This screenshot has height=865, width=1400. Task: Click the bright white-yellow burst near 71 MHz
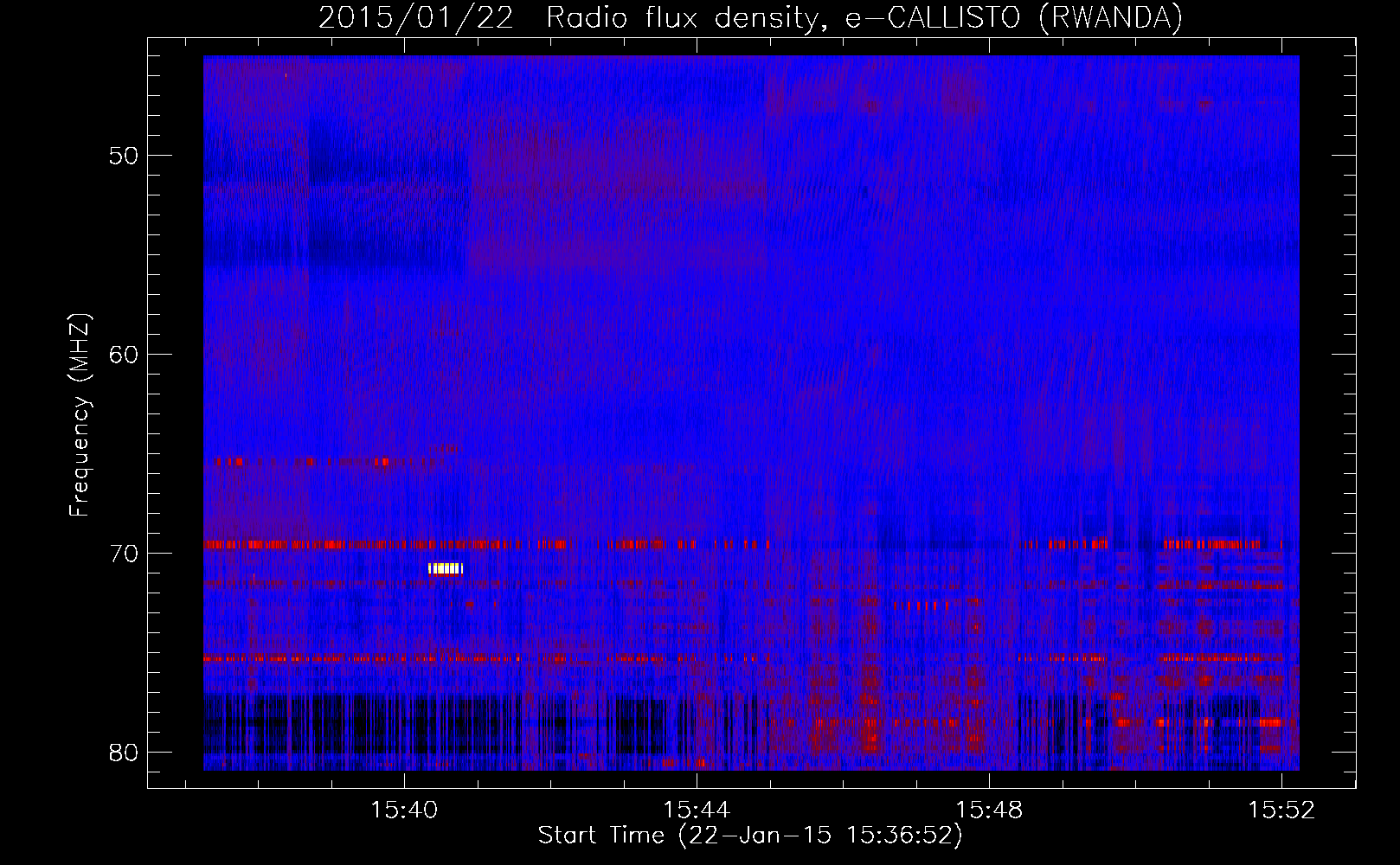pos(446,568)
